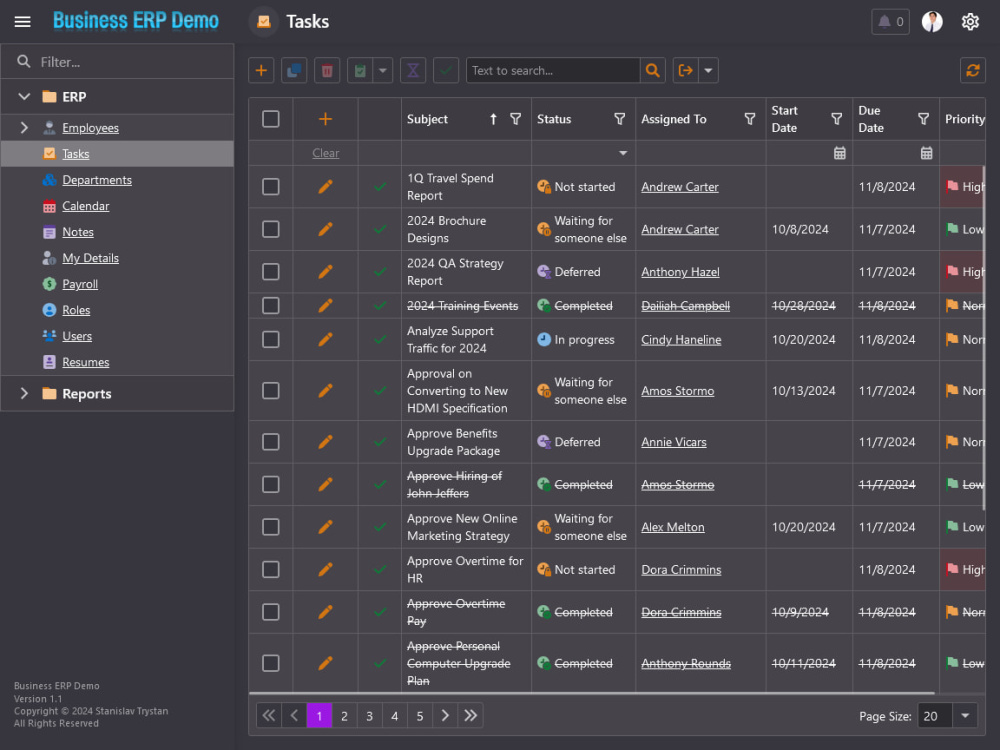This screenshot has height=750, width=1000.
Task: Mark 2024 QA Strategy Report as done
Action: 379,272
